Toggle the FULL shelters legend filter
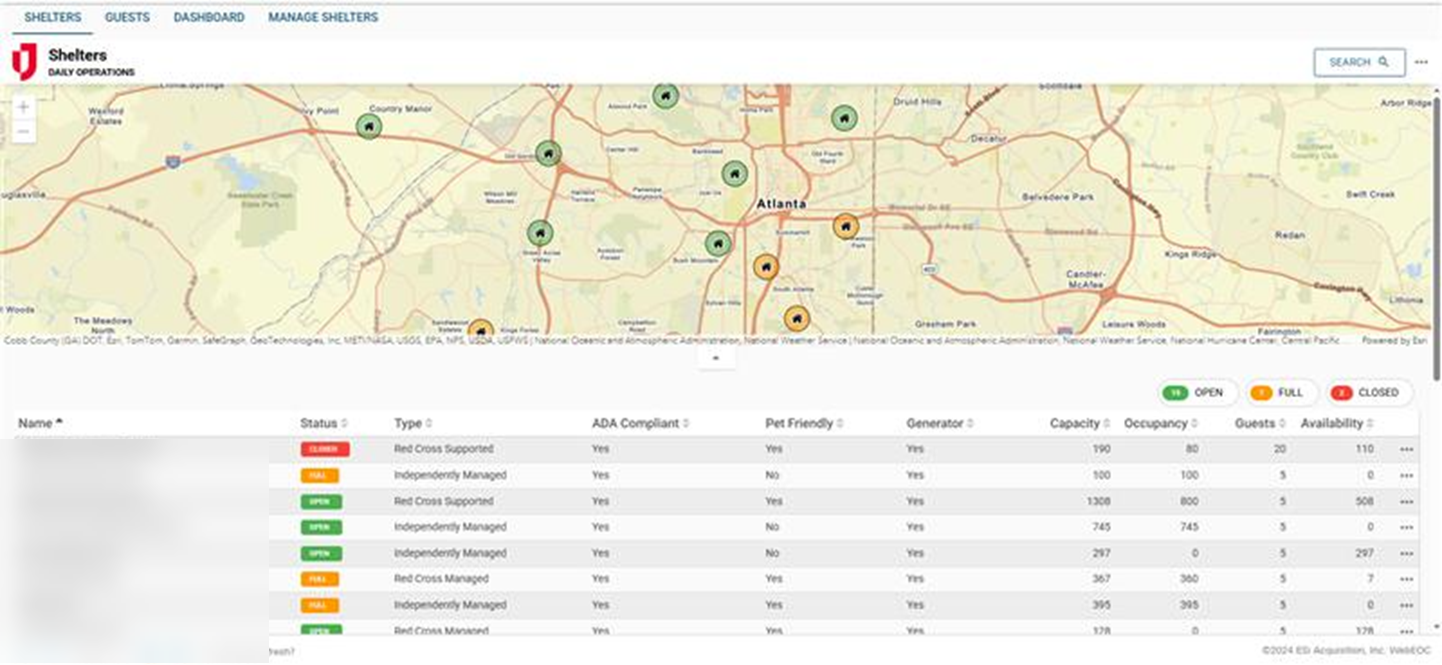 point(1281,392)
